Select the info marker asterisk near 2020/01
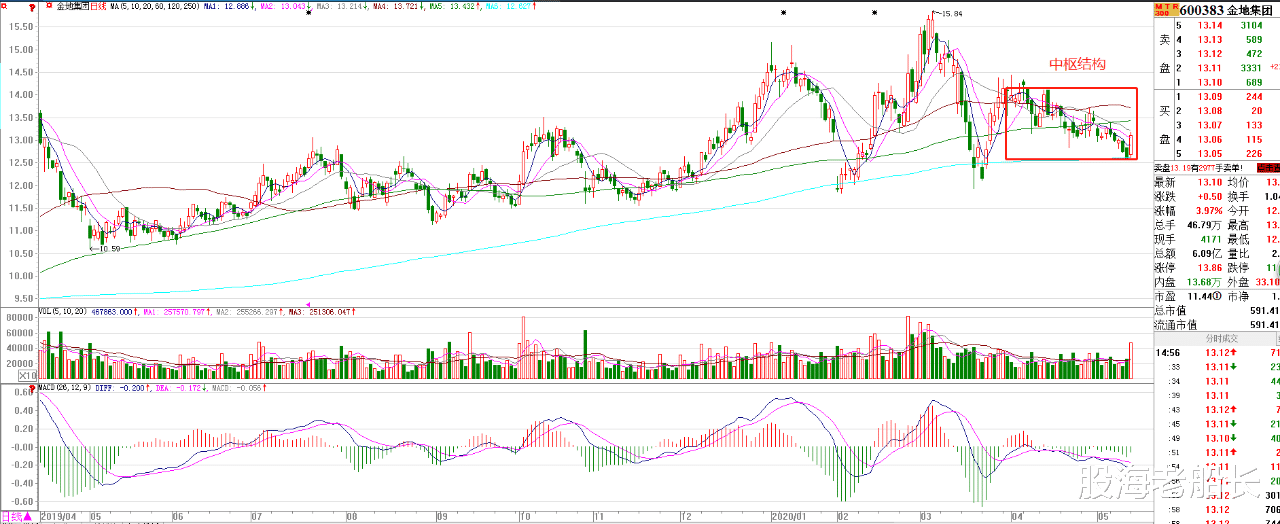Image resolution: width=1280 pixels, height=524 pixels. [784, 12]
